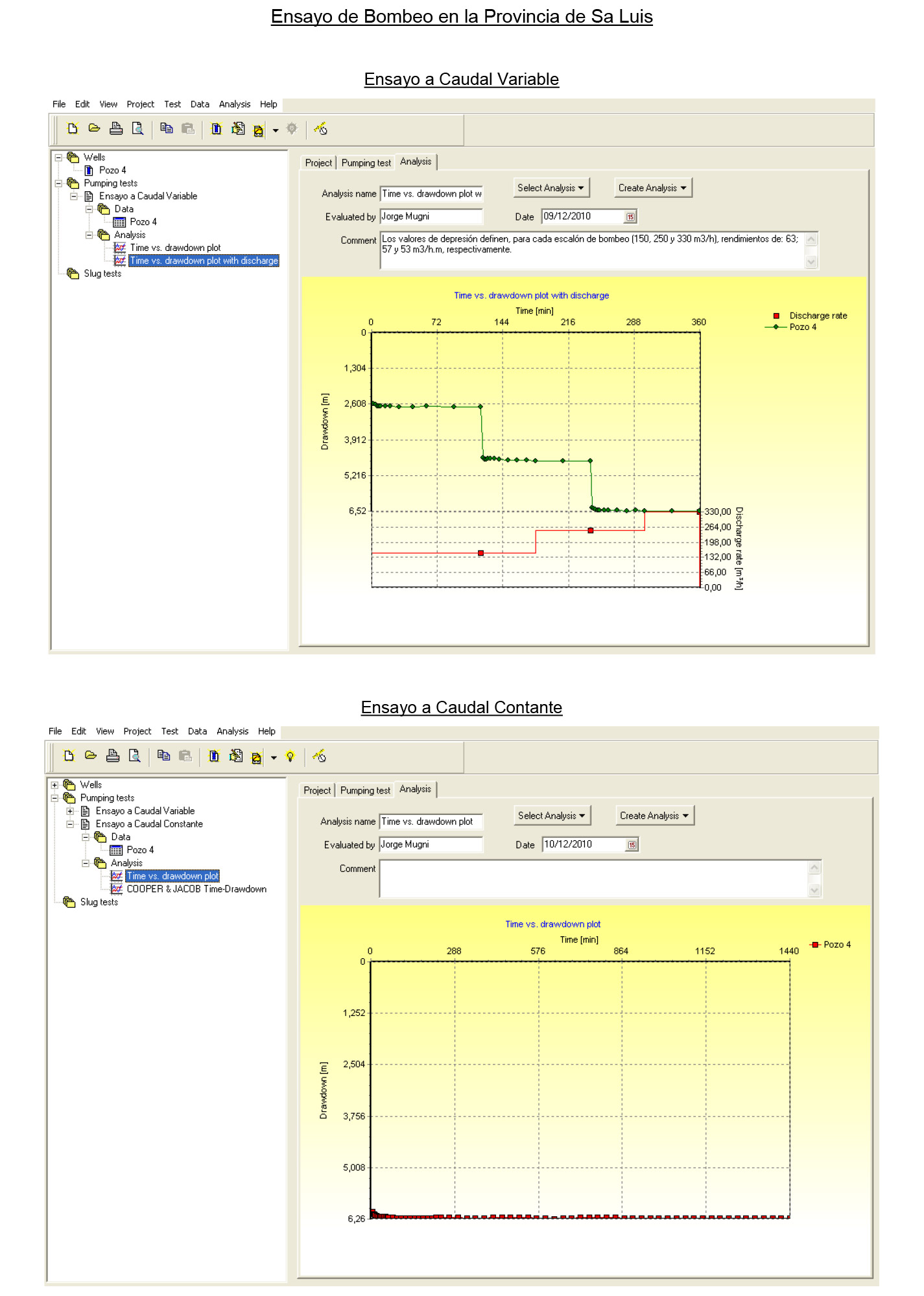Image resolution: width=924 pixels, height=1296 pixels.
Task: Click Select Analysis button in lower window
Action: (552, 816)
